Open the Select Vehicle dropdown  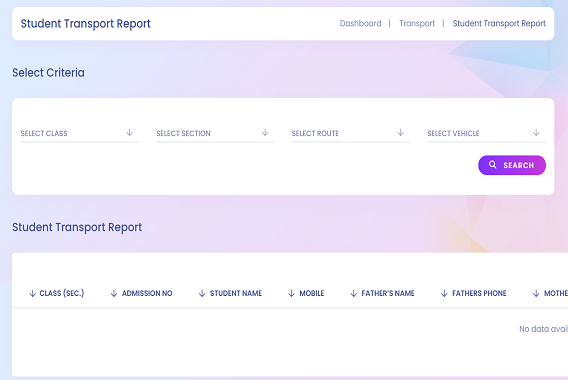[x=486, y=133]
